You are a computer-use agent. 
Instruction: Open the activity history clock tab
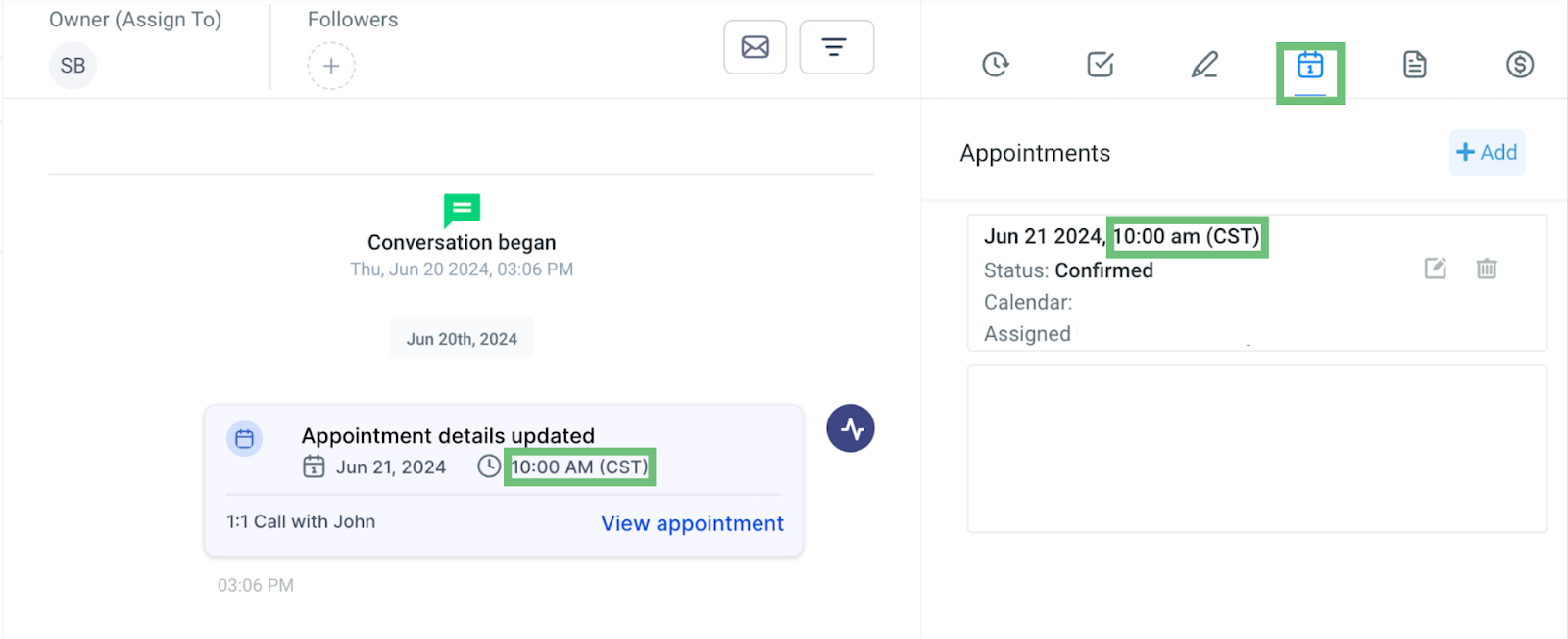996,65
